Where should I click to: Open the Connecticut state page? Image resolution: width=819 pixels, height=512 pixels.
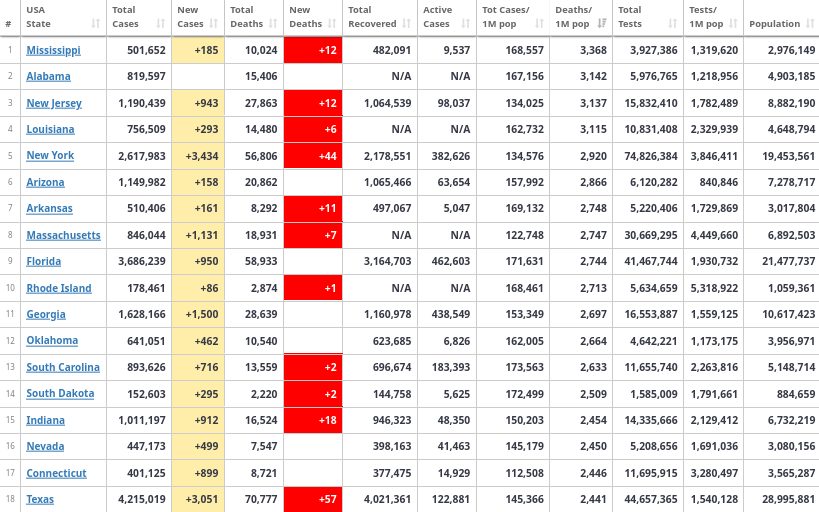pyautogui.click(x=56, y=473)
